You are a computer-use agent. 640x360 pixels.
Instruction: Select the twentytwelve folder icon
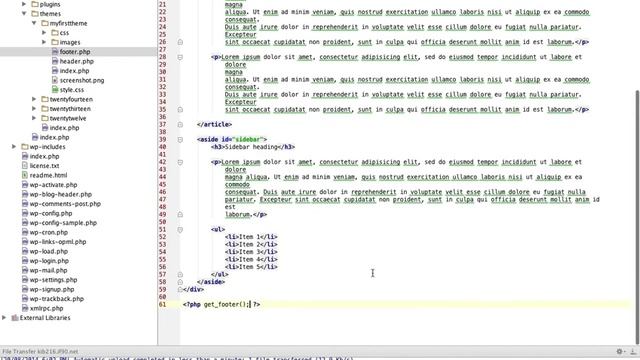coord(45,118)
